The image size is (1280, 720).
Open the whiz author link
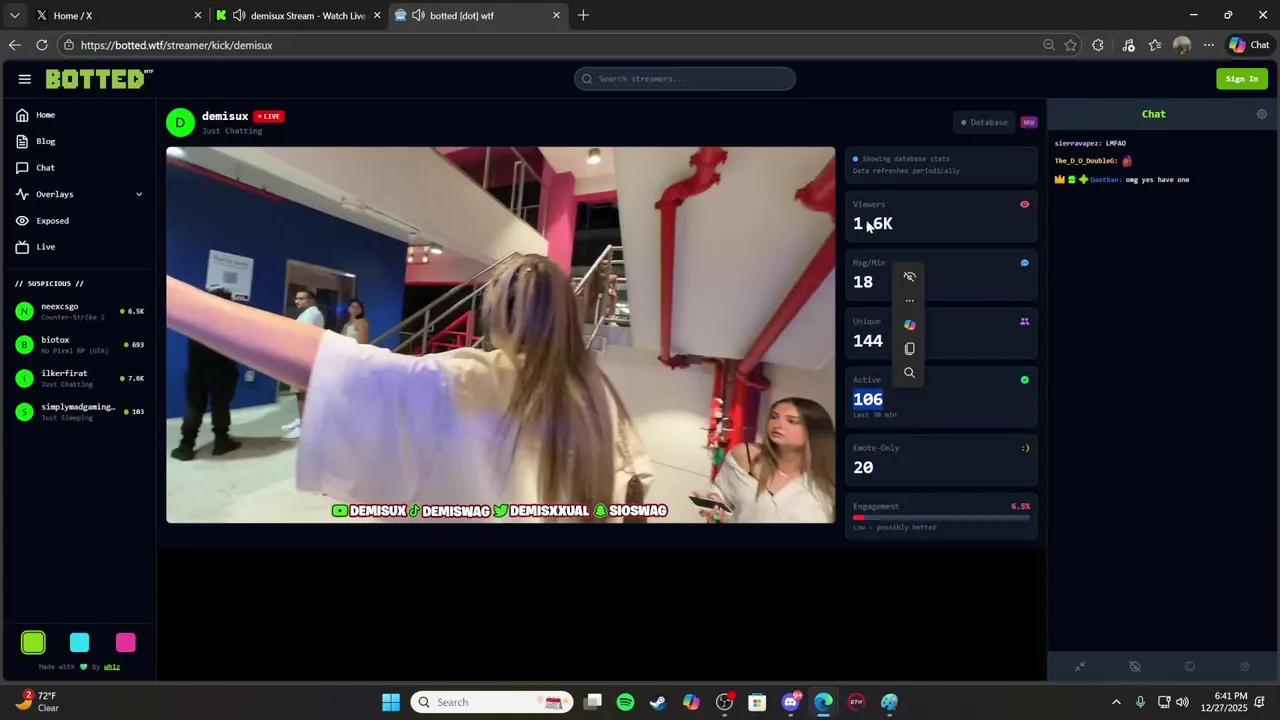112,667
